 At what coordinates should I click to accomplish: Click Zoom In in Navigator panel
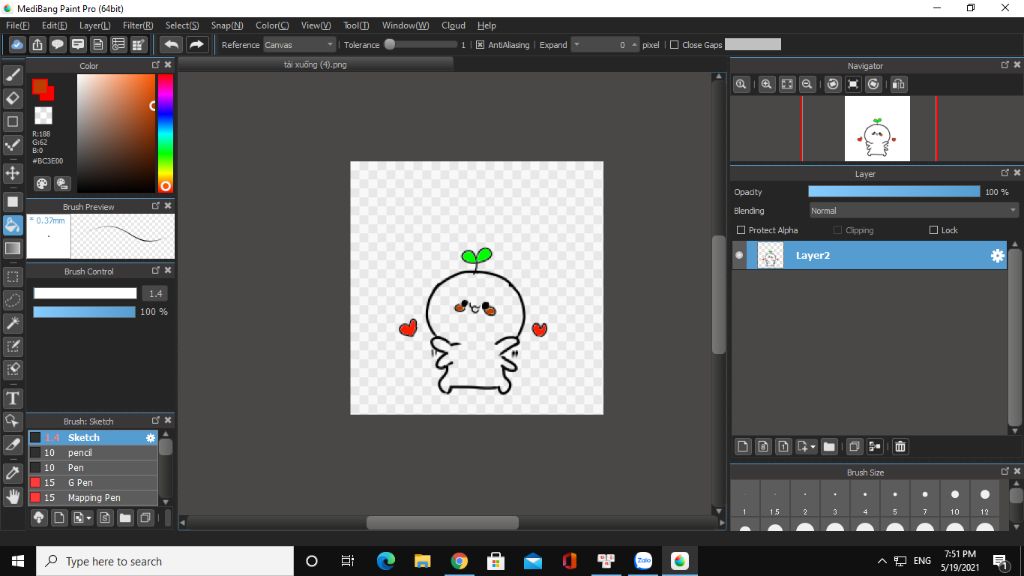point(767,84)
